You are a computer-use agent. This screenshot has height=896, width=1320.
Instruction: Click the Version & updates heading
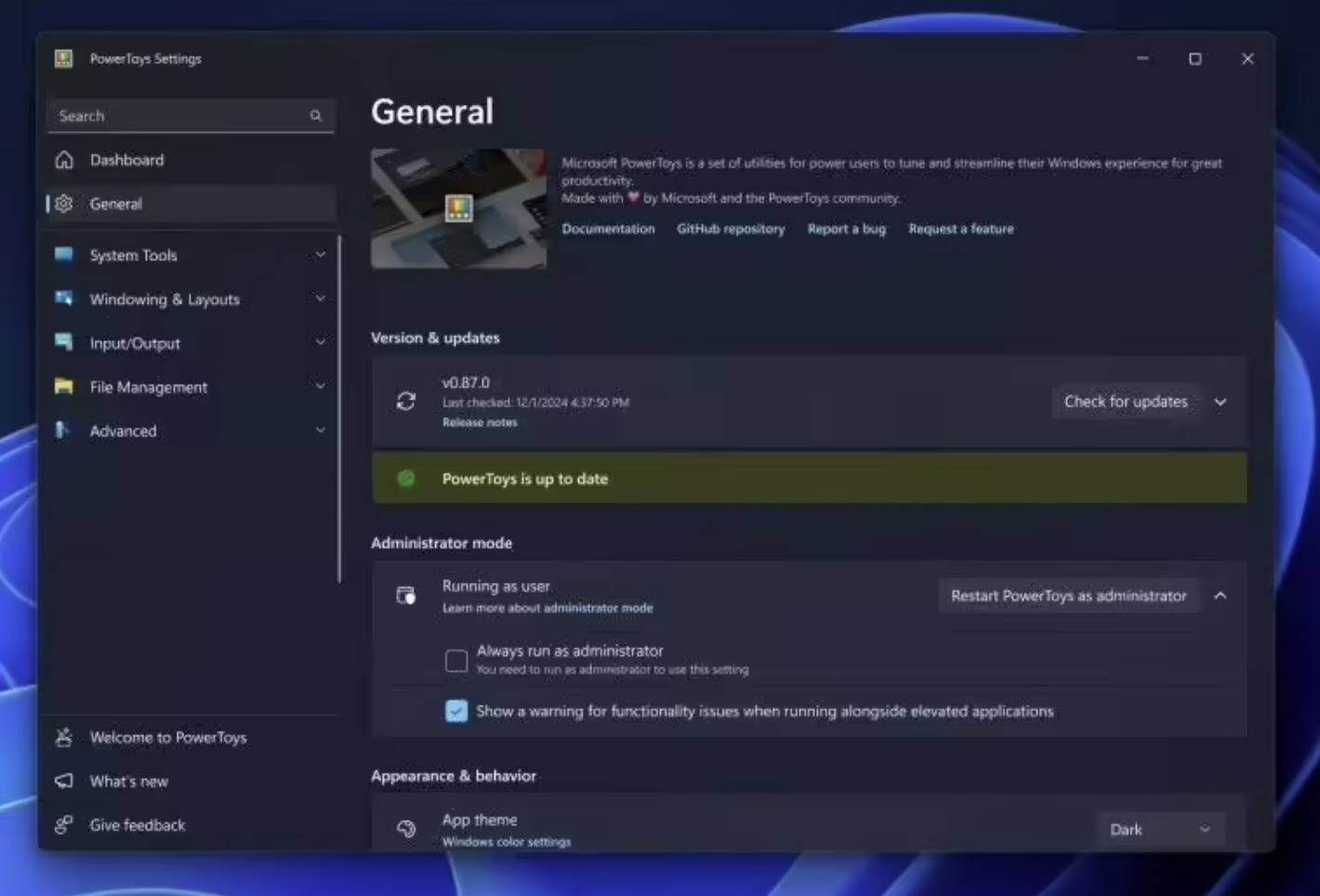point(435,337)
